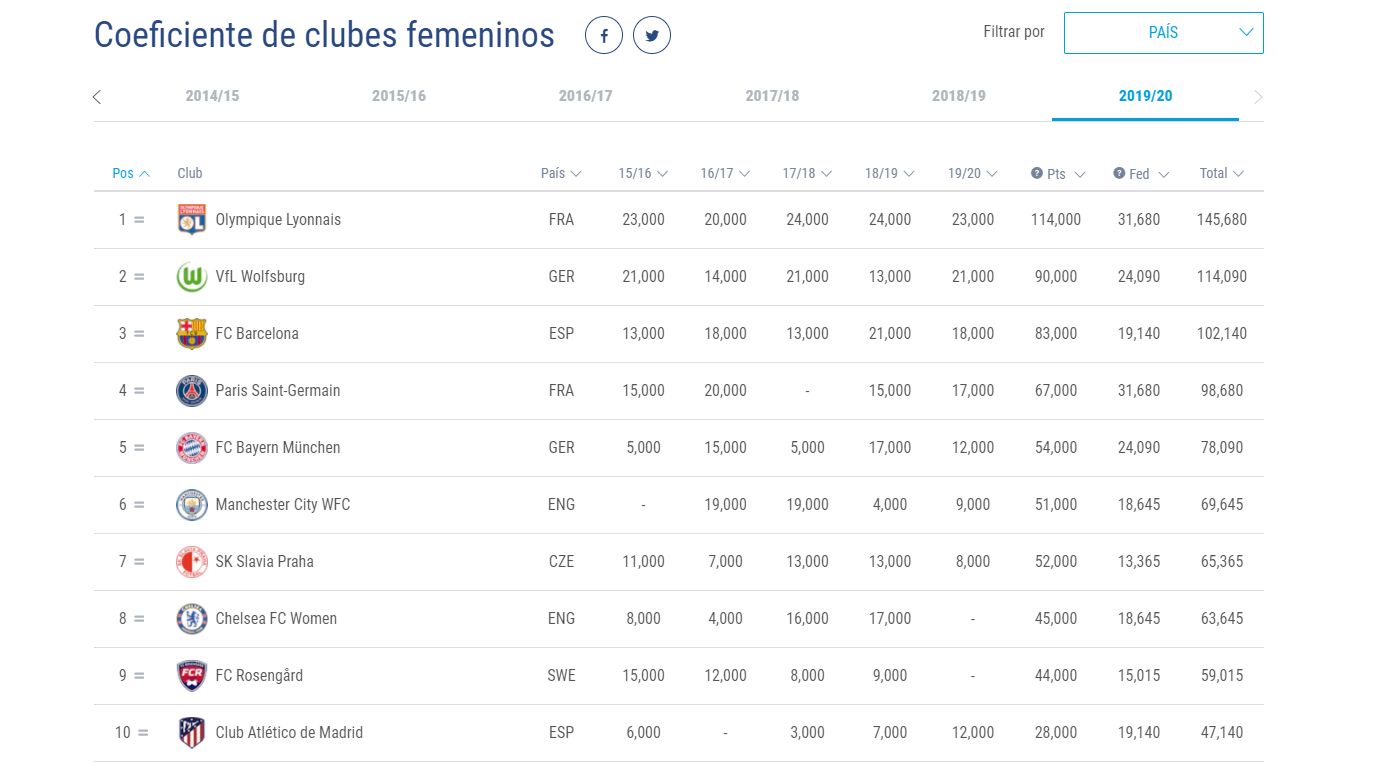Click the VfL Wolfsburg club crest

[x=192, y=276]
